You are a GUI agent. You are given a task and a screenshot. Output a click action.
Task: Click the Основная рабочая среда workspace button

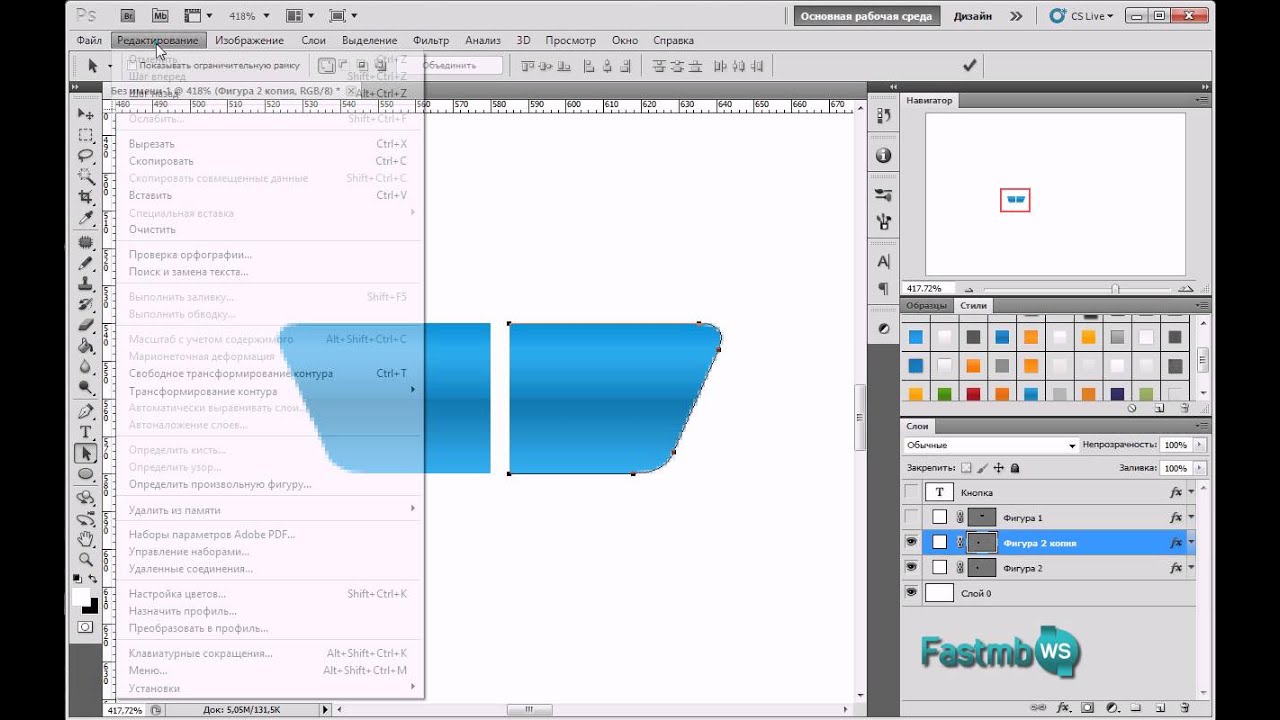coord(867,16)
